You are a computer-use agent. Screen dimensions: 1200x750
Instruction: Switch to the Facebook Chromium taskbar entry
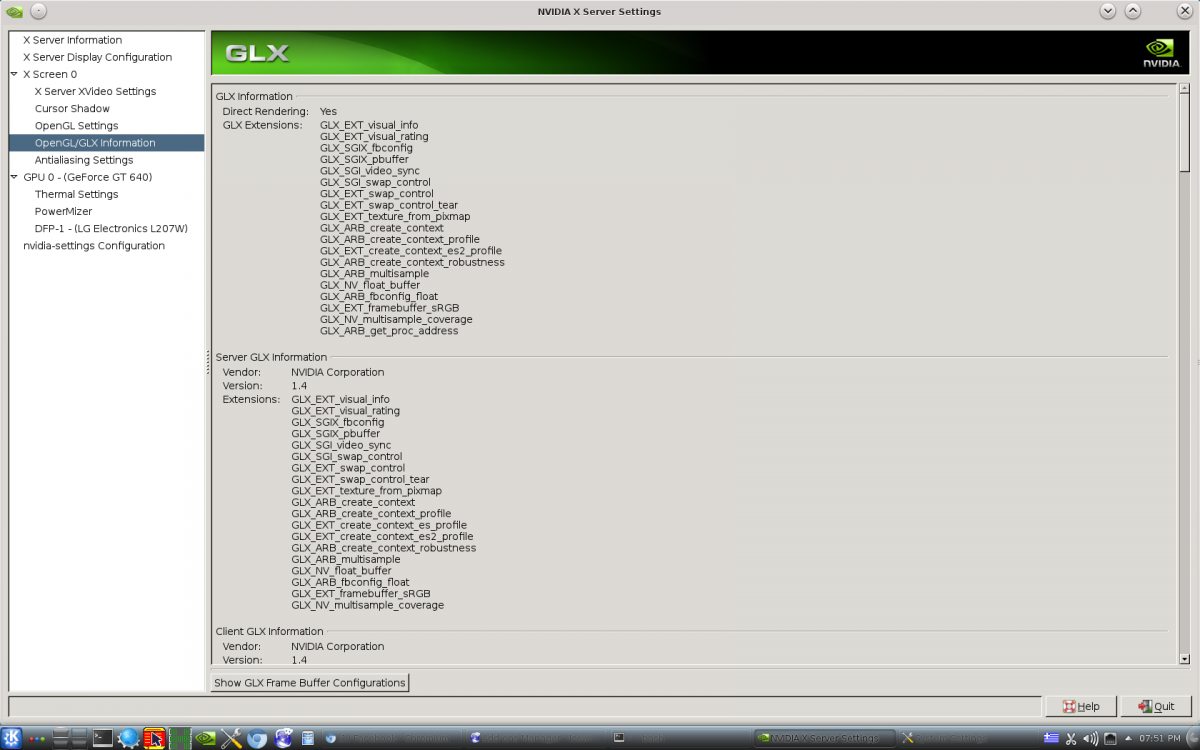coord(391,738)
